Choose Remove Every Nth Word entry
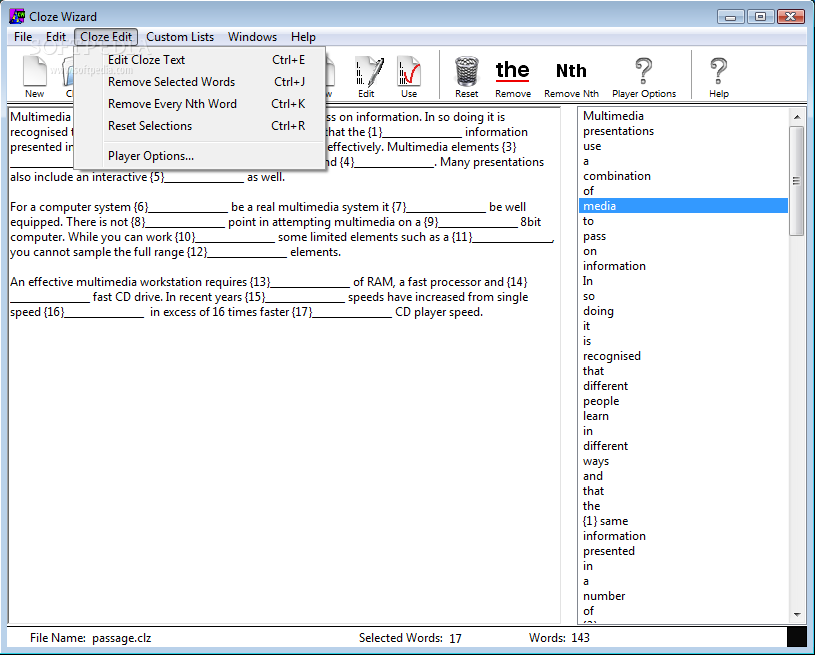The height and width of the screenshot is (655, 815). pos(200,103)
